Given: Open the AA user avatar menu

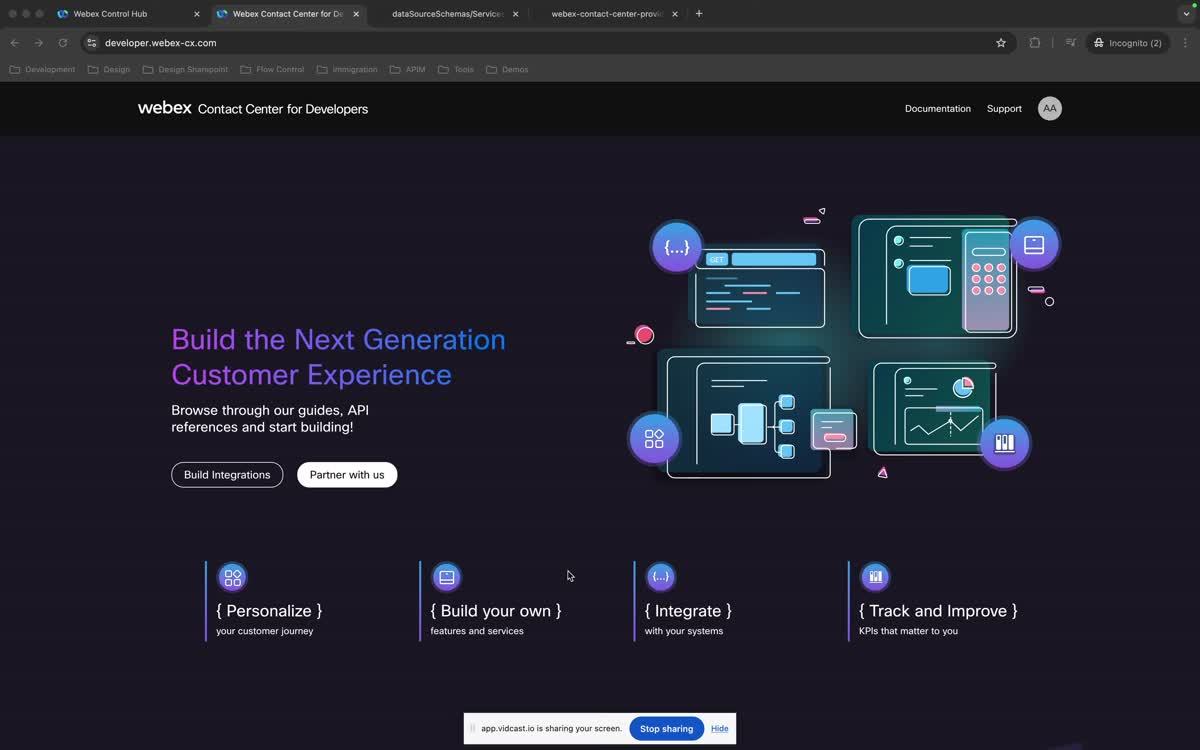Looking at the screenshot, I should pos(1049,109).
